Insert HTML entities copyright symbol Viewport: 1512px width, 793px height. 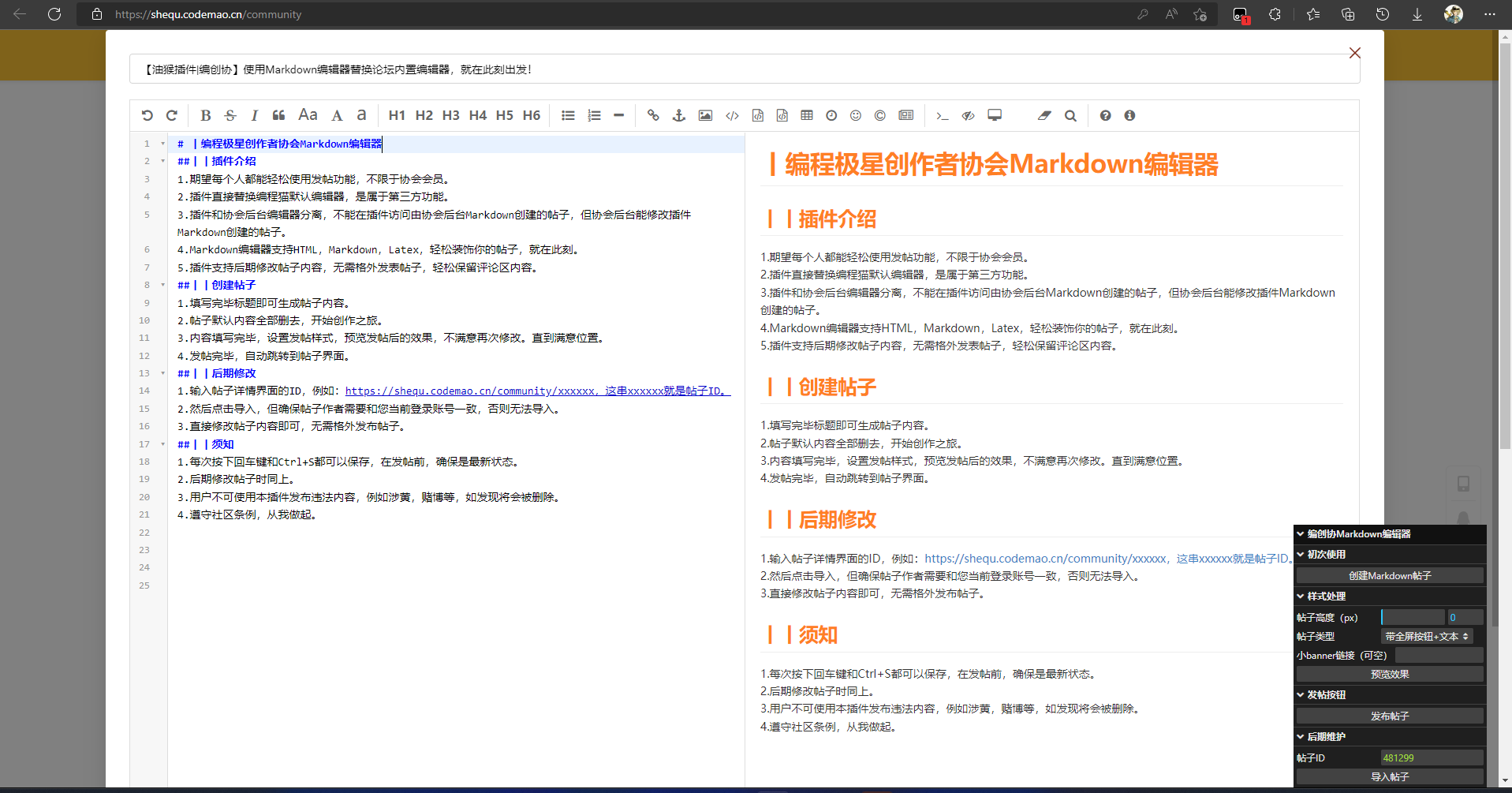point(880,115)
